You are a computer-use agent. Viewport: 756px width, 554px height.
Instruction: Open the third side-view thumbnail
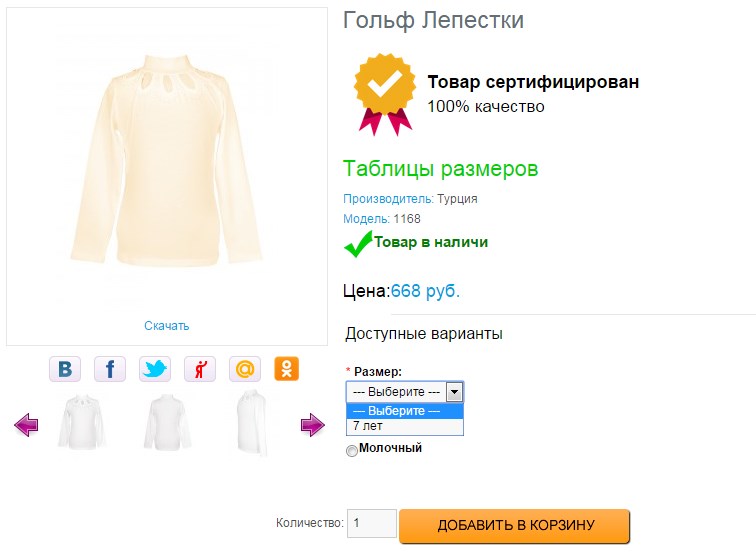tap(251, 424)
